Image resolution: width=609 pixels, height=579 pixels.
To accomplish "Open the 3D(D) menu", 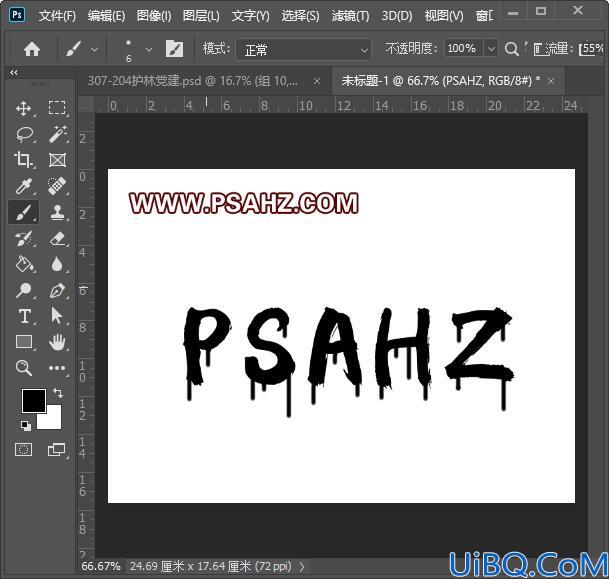I will coord(397,16).
